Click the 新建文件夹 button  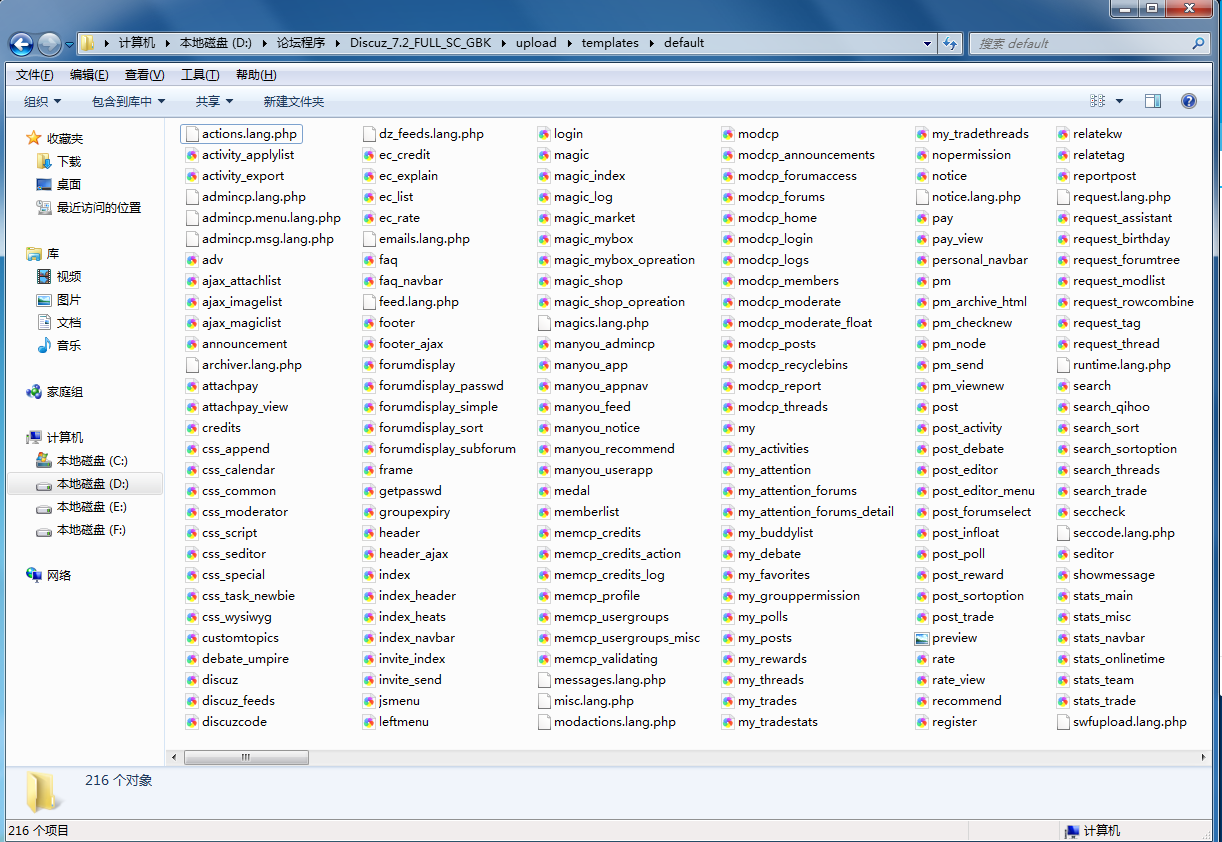pyautogui.click(x=294, y=101)
